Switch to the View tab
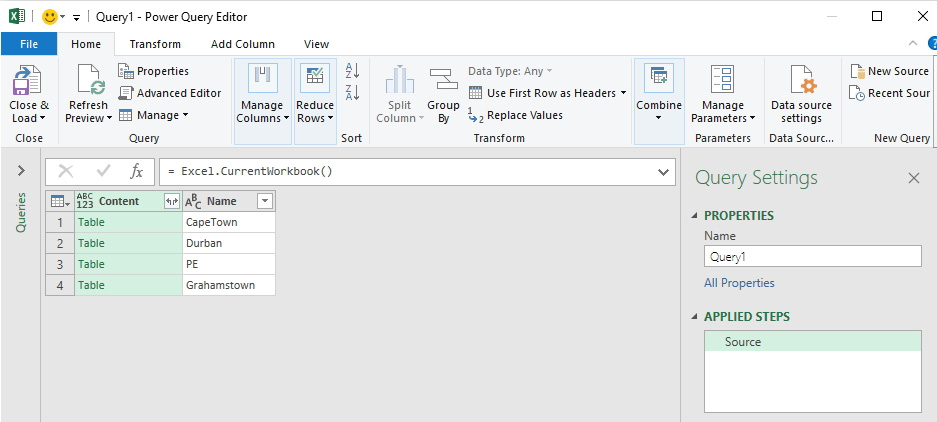The width and height of the screenshot is (937, 422). 316,44
